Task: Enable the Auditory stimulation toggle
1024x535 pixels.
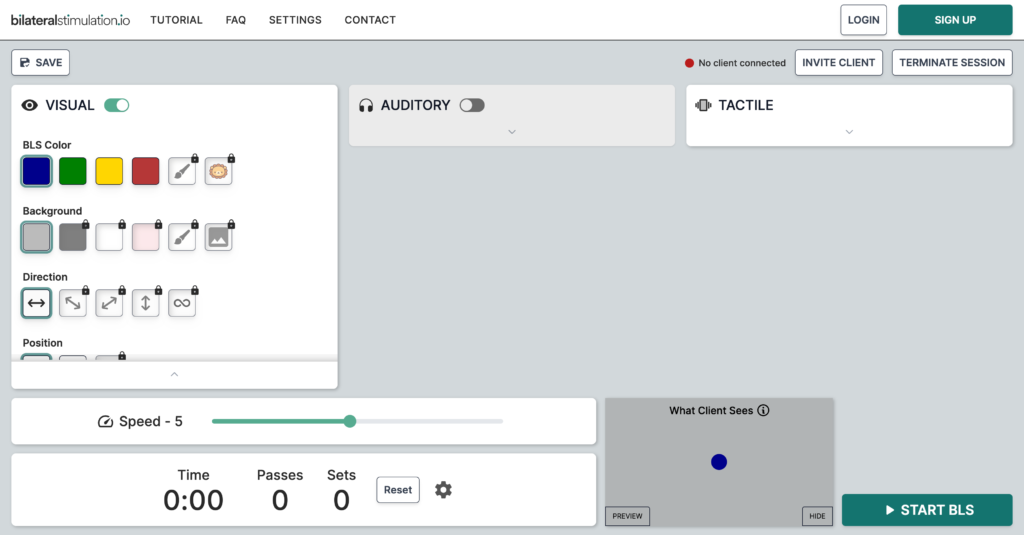Action: [x=471, y=105]
